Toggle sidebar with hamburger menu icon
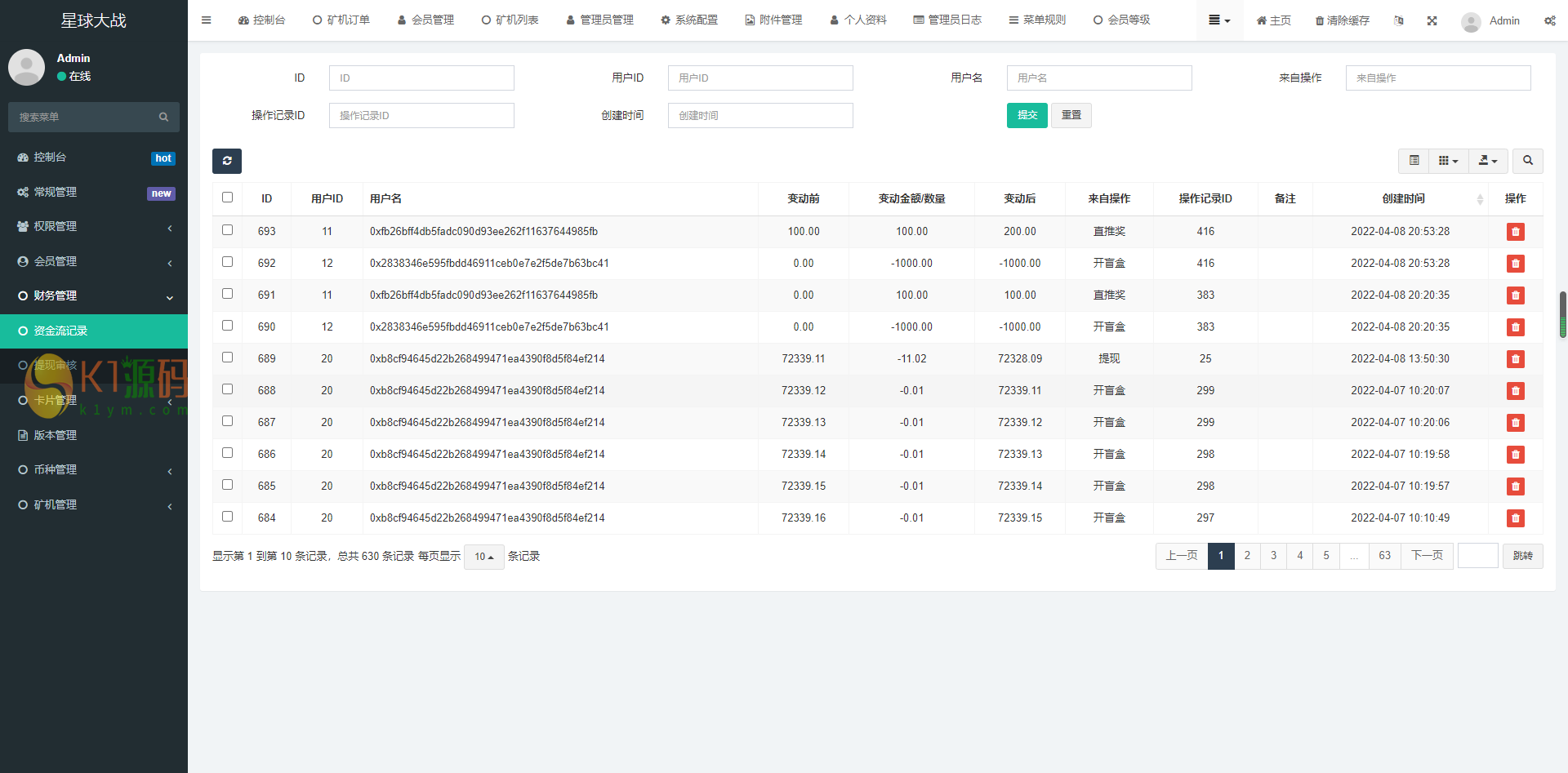The width and height of the screenshot is (1568, 773). 206,20
